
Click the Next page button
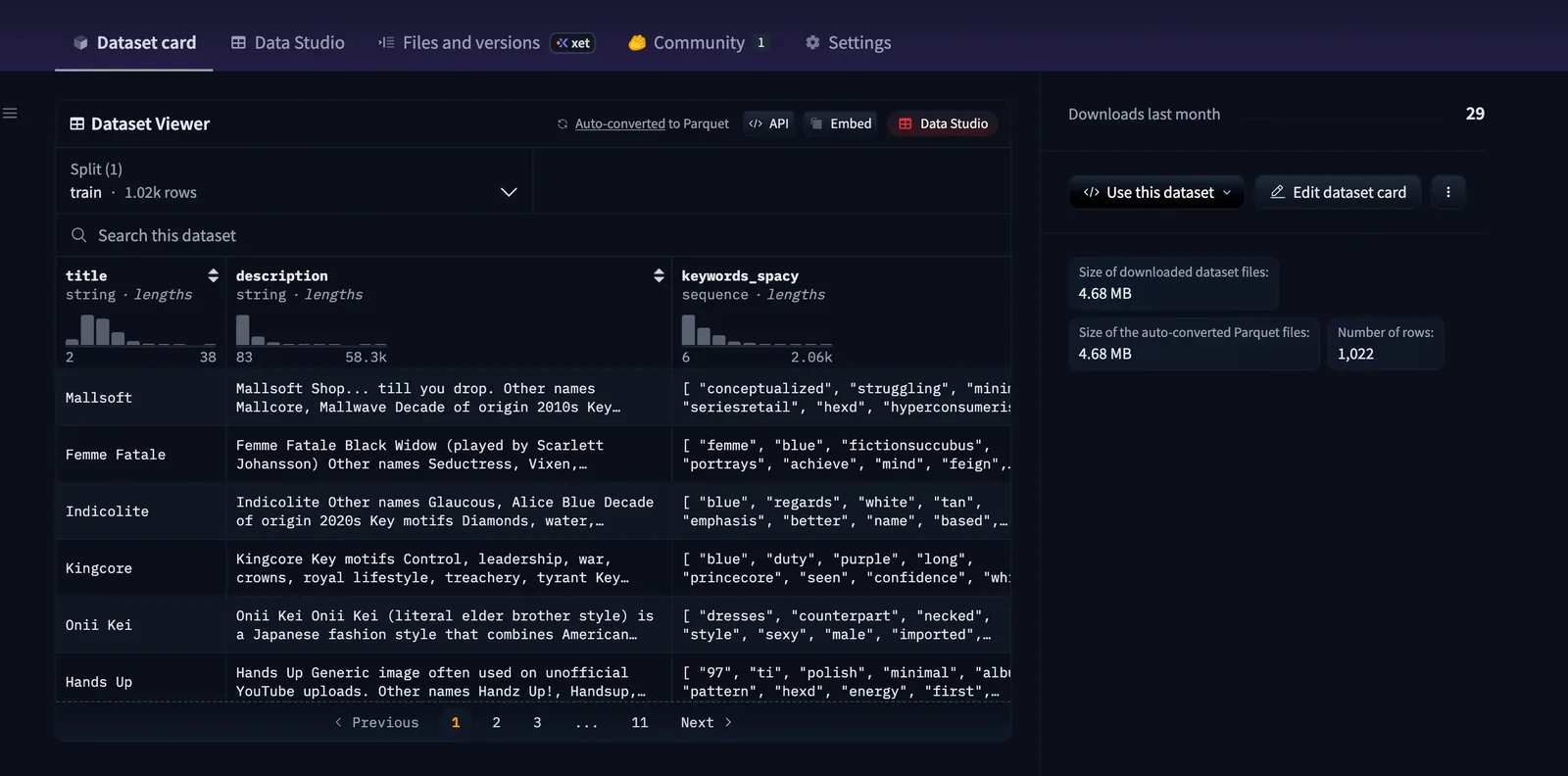pos(707,722)
